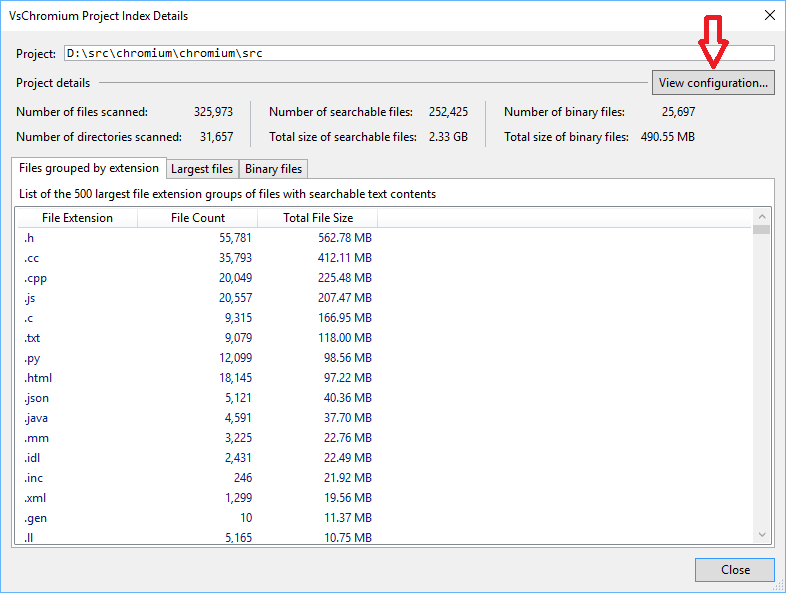This screenshot has width=786, height=593.
Task: Sort by Total File Size column header
Action: (318, 218)
